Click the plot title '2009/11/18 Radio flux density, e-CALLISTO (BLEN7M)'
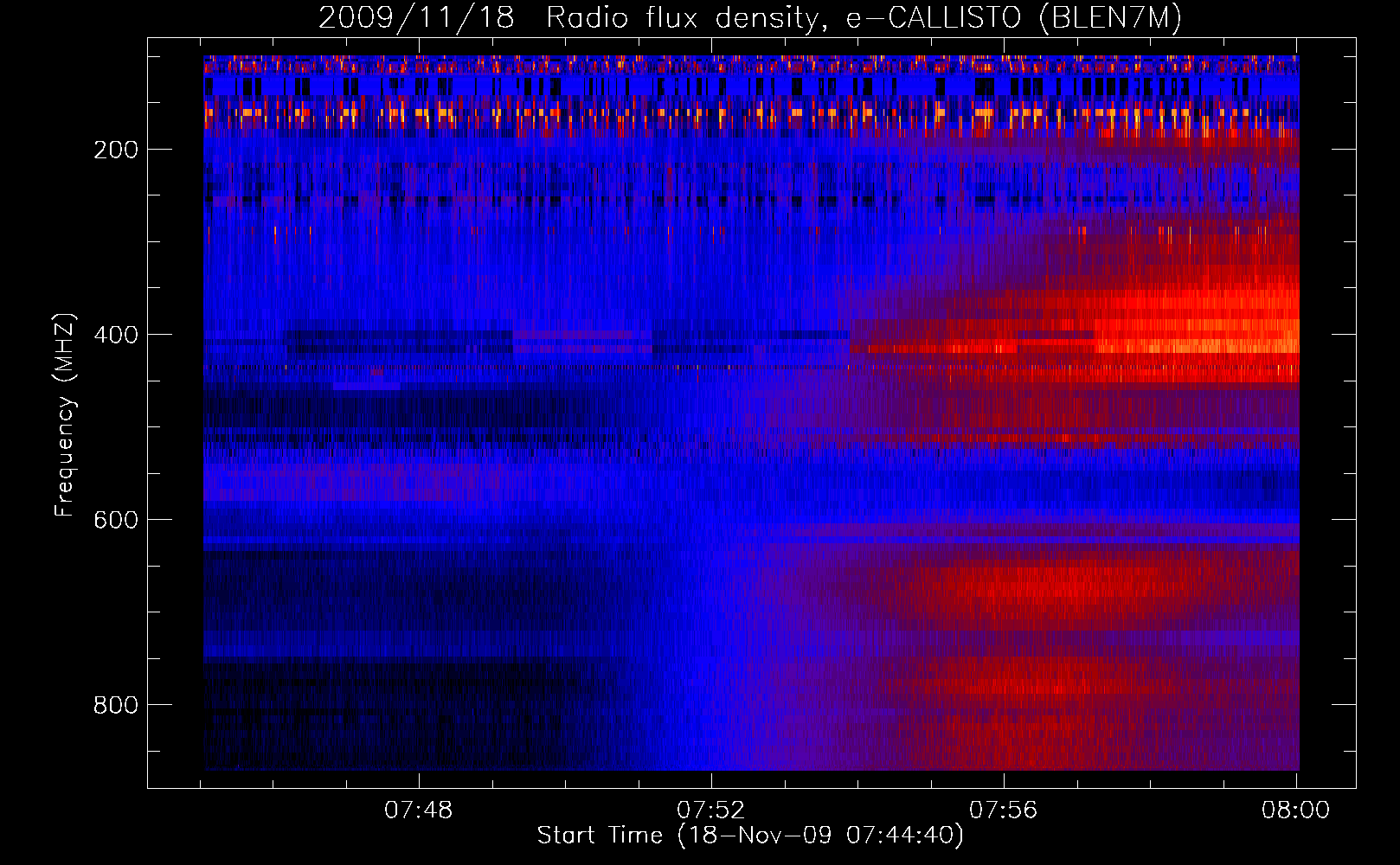This screenshot has height=865, width=1400. tap(750, 17)
